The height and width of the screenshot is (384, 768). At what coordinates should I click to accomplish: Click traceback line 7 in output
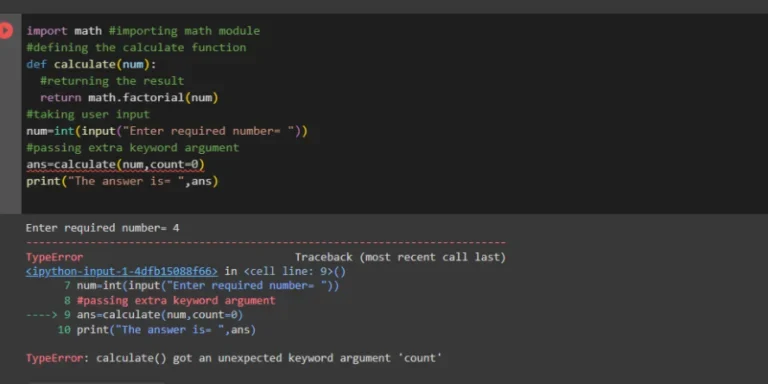coord(201,285)
